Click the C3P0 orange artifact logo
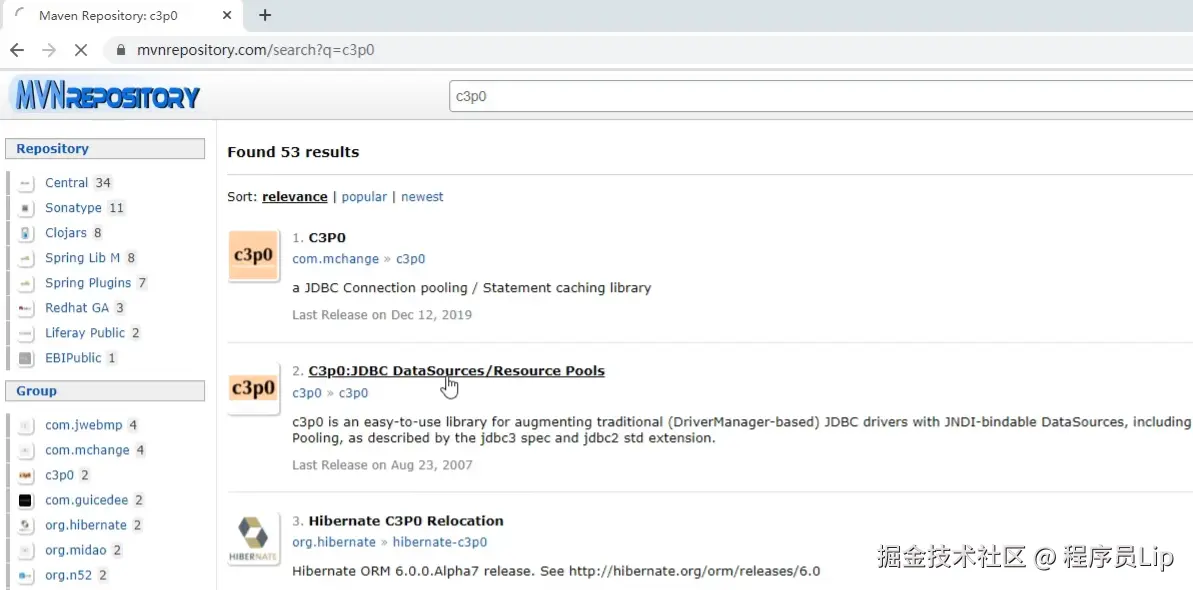The height and width of the screenshot is (590, 1193). click(253, 256)
